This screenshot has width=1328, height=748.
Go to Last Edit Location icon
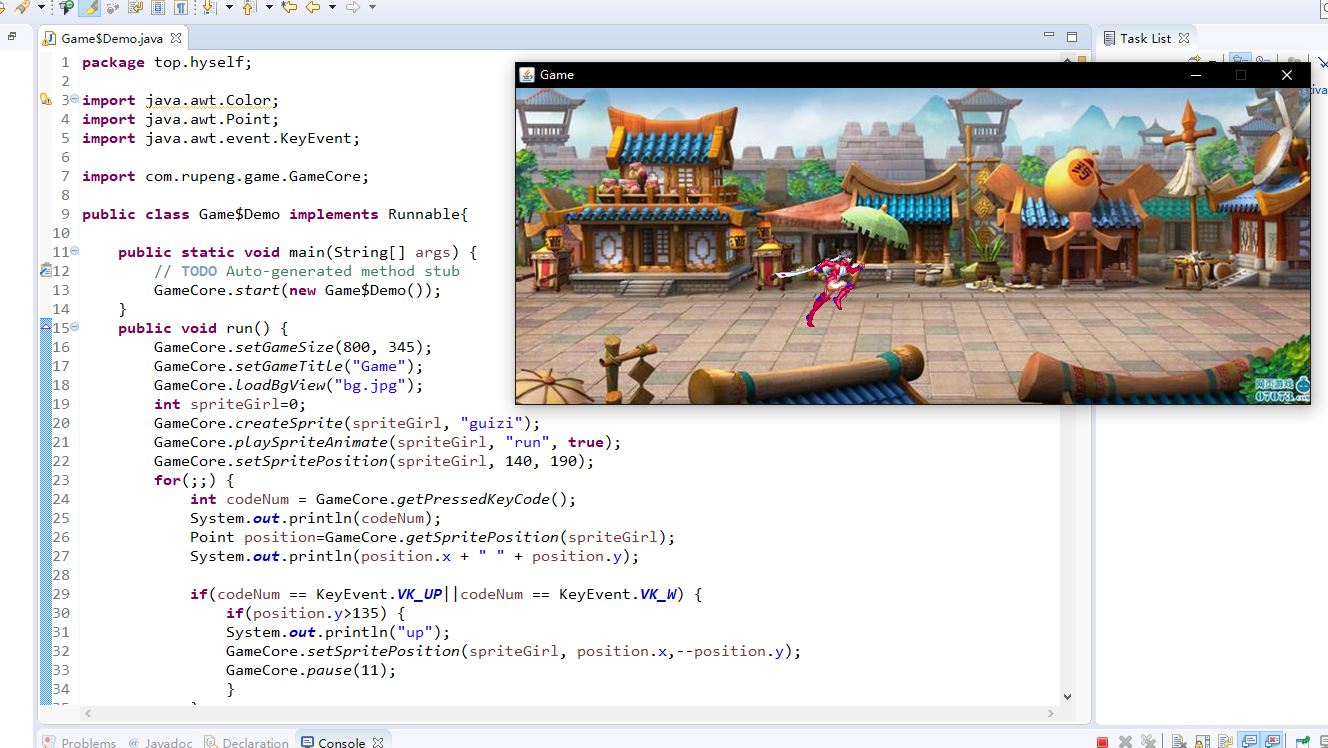click(x=289, y=7)
